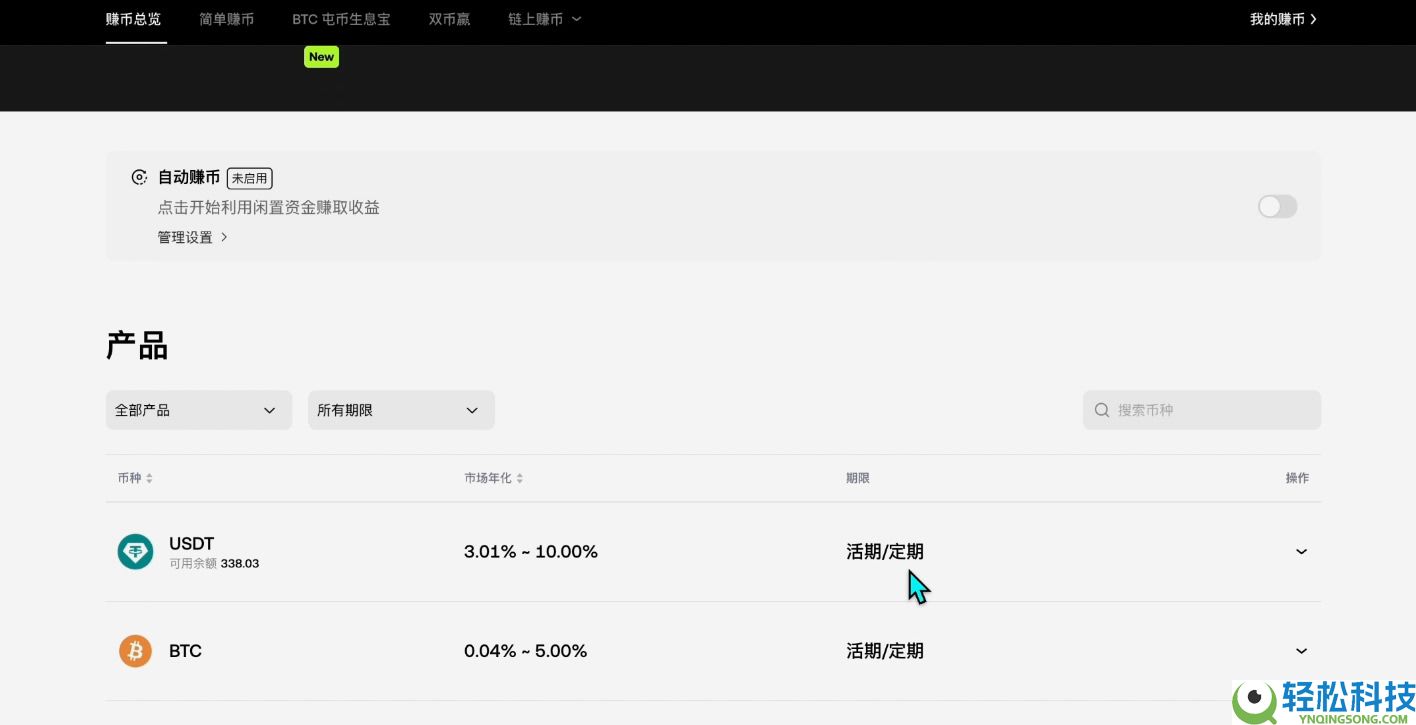Viewport: 1416px width, 725px height.
Task: Open the 所有期限 dropdown
Action: pyautogui.click(x=401, y=409)
